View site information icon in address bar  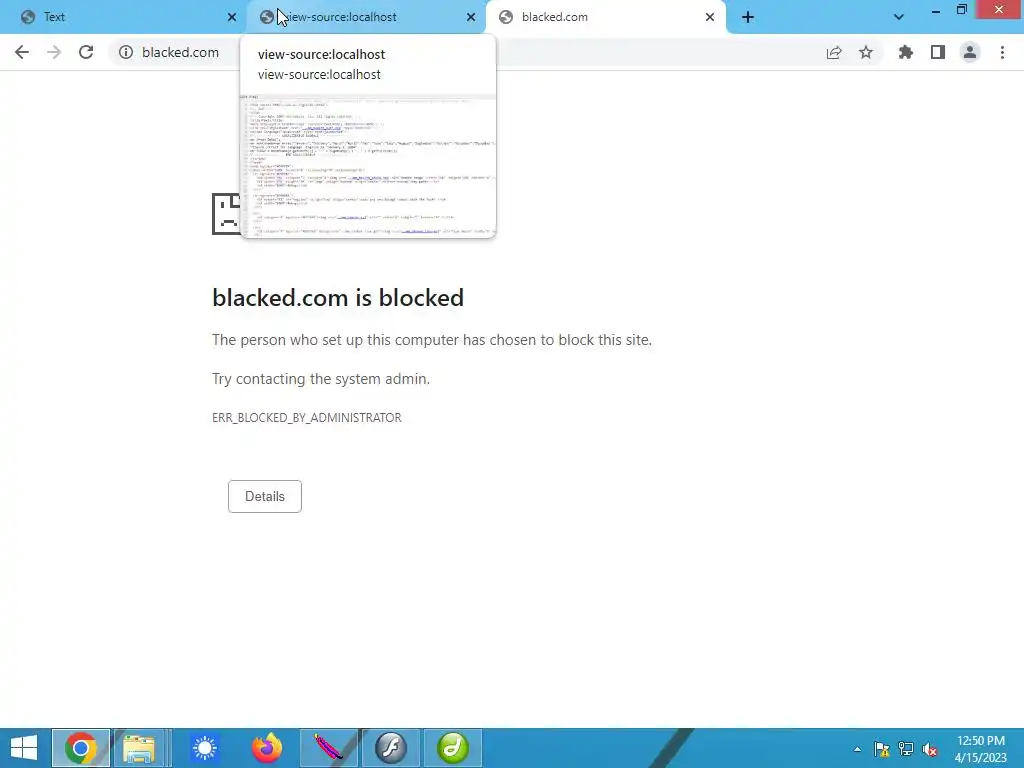tap(125, 52)
